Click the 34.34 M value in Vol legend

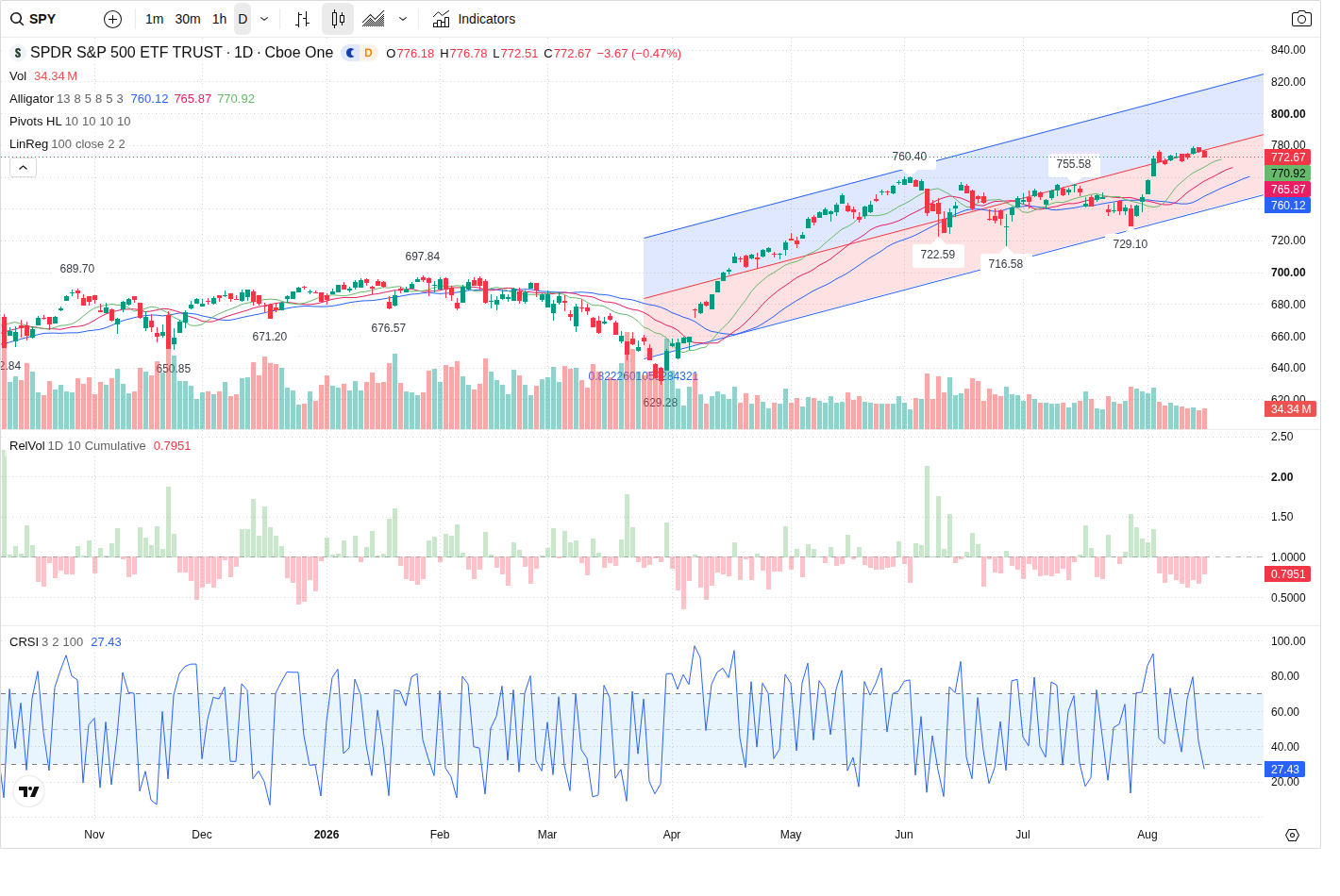click(56, 76)
